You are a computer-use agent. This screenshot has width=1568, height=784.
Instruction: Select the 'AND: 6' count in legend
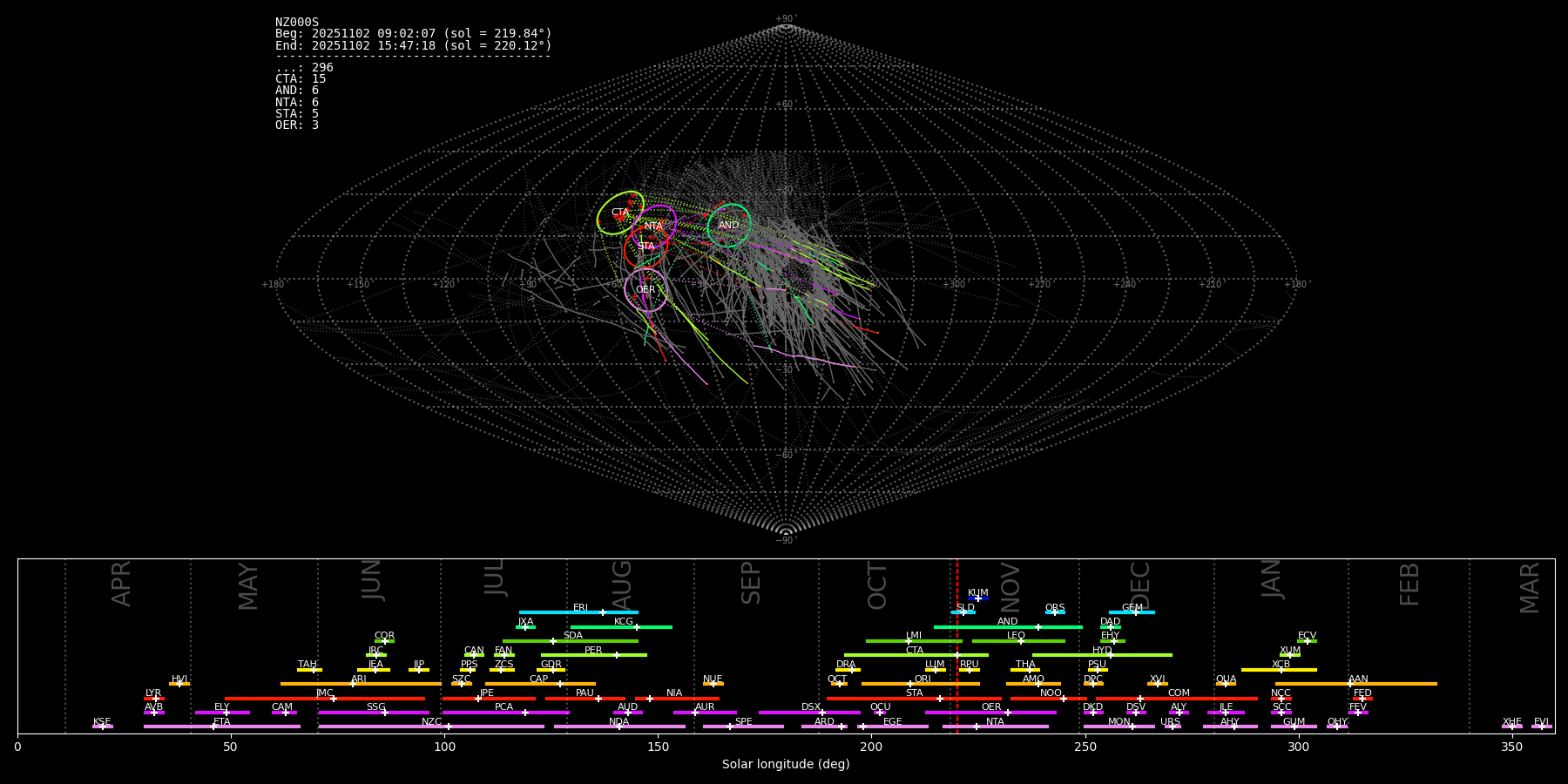(x=297, y=91)
